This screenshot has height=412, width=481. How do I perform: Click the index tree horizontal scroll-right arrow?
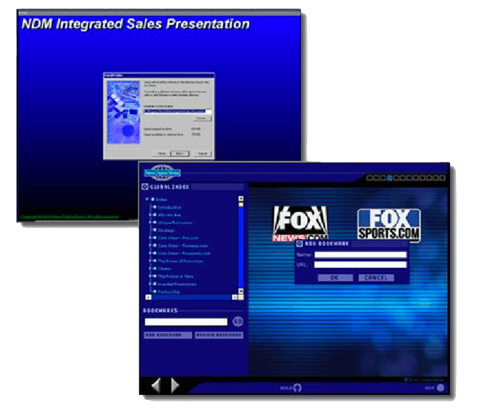pos(235,297)
